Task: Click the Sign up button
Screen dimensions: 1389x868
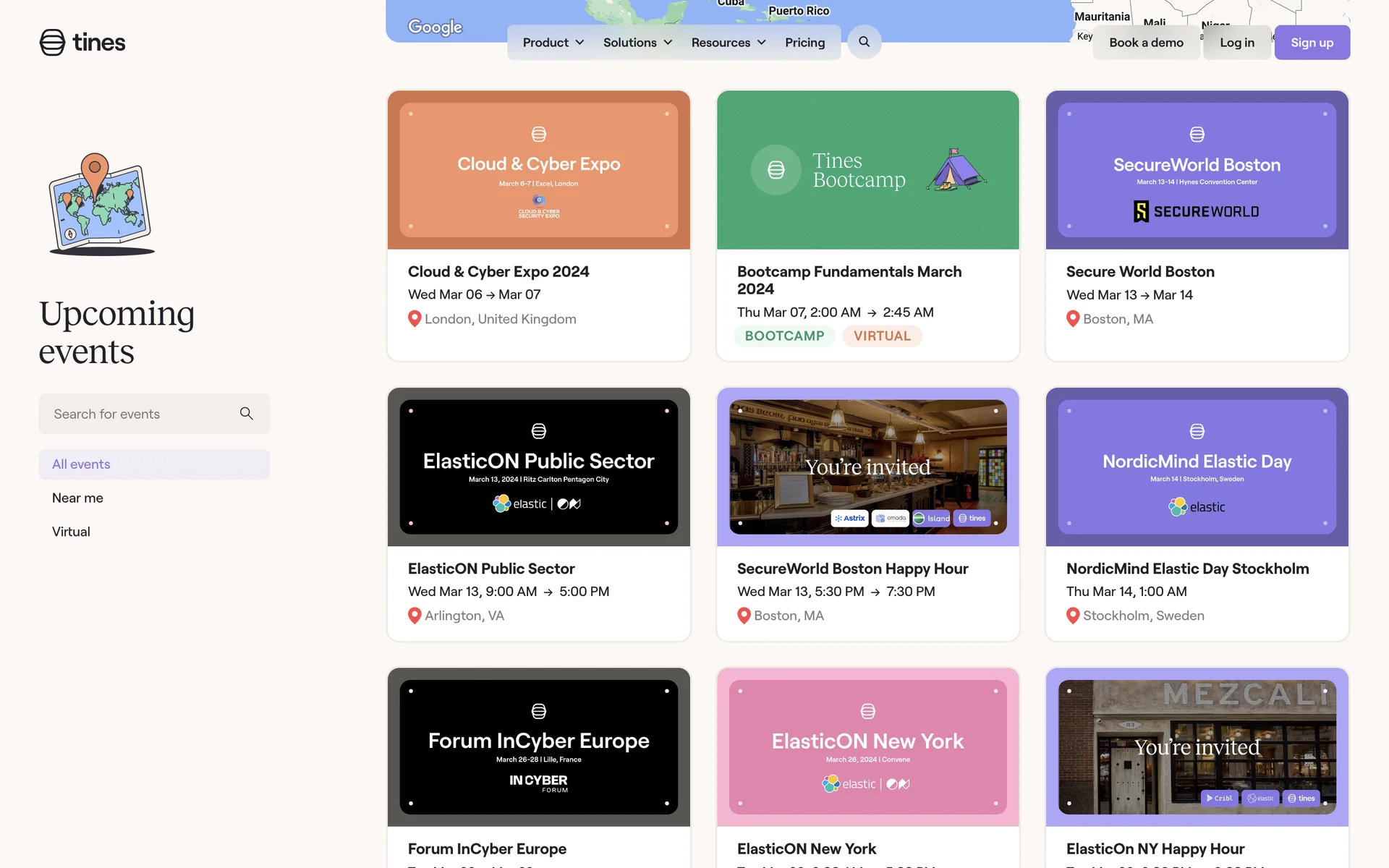Action: point(1312,43)
